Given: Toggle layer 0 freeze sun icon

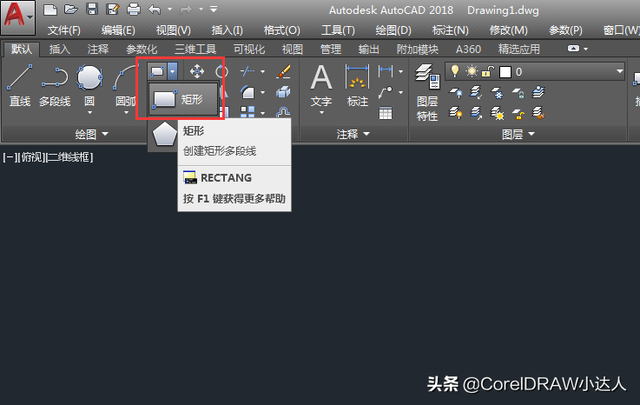Looking at the screenshot, I should pyautogui.click(x=472, y=71).
